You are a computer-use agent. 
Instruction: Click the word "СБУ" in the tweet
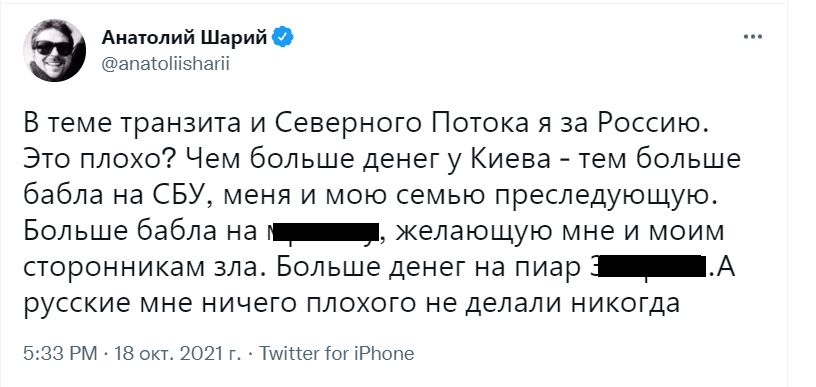point(172,196)
